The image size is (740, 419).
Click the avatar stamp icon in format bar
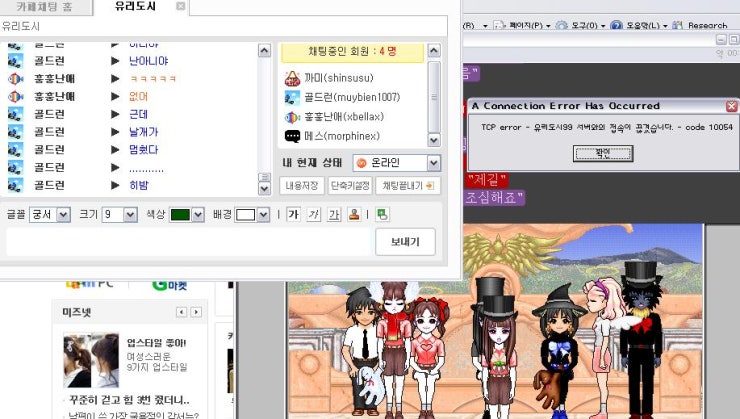(x=354, y=215)
